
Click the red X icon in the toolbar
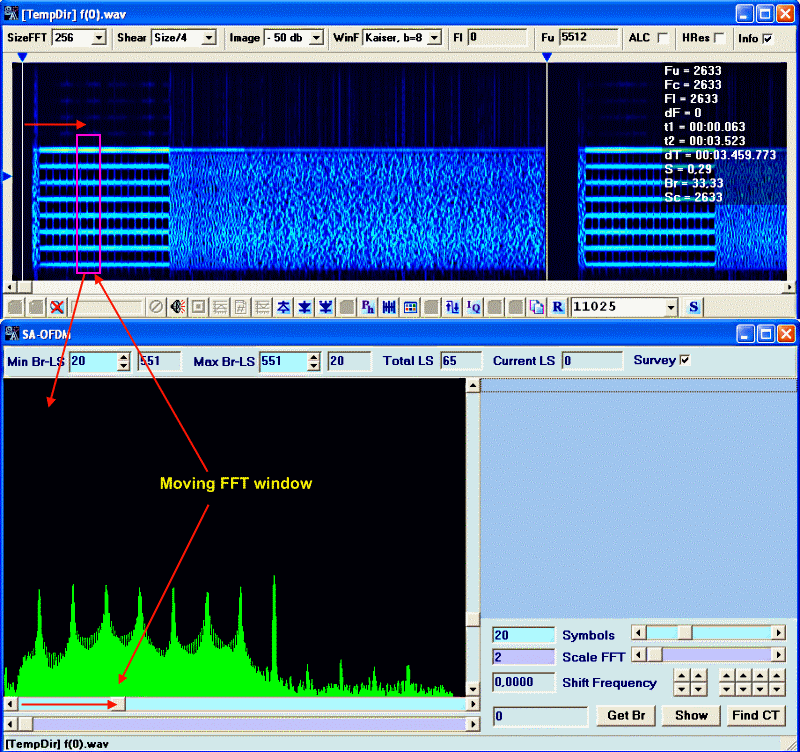point(58,307)
